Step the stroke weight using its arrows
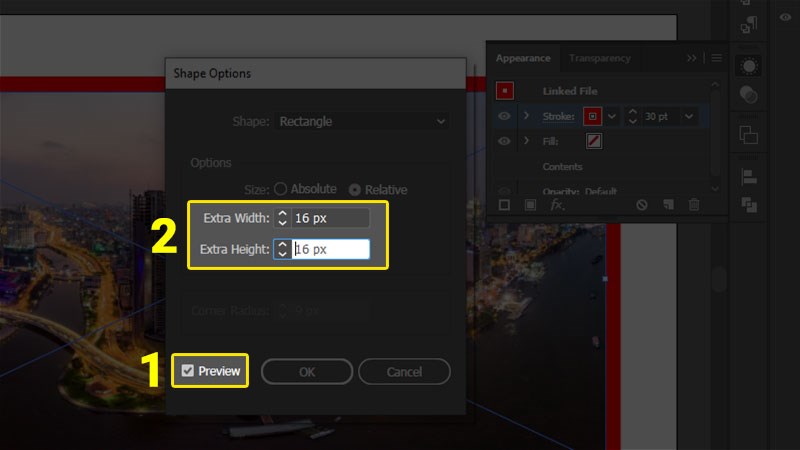The image size is (800, 450). coord(633,116)
